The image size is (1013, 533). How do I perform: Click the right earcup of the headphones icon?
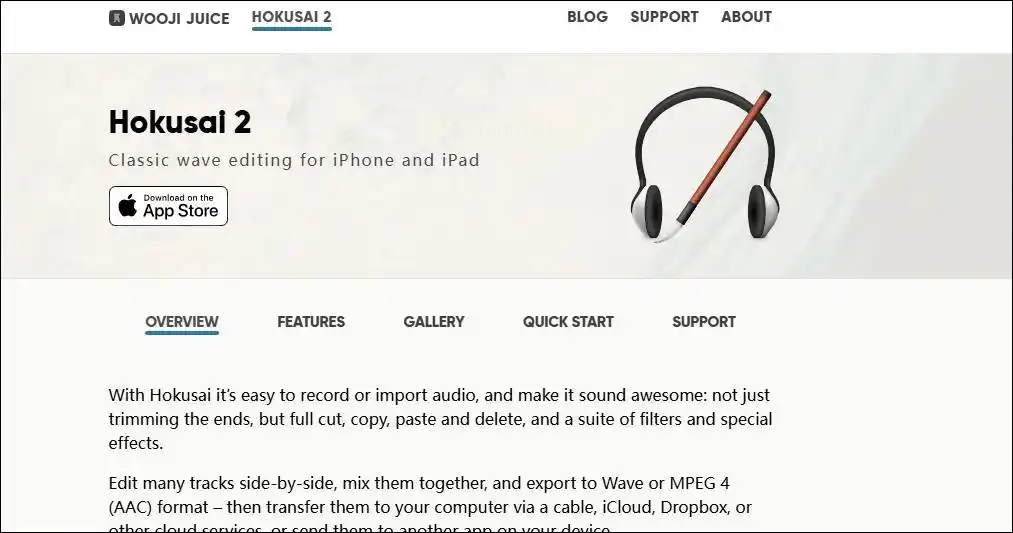tap(761, 210)
